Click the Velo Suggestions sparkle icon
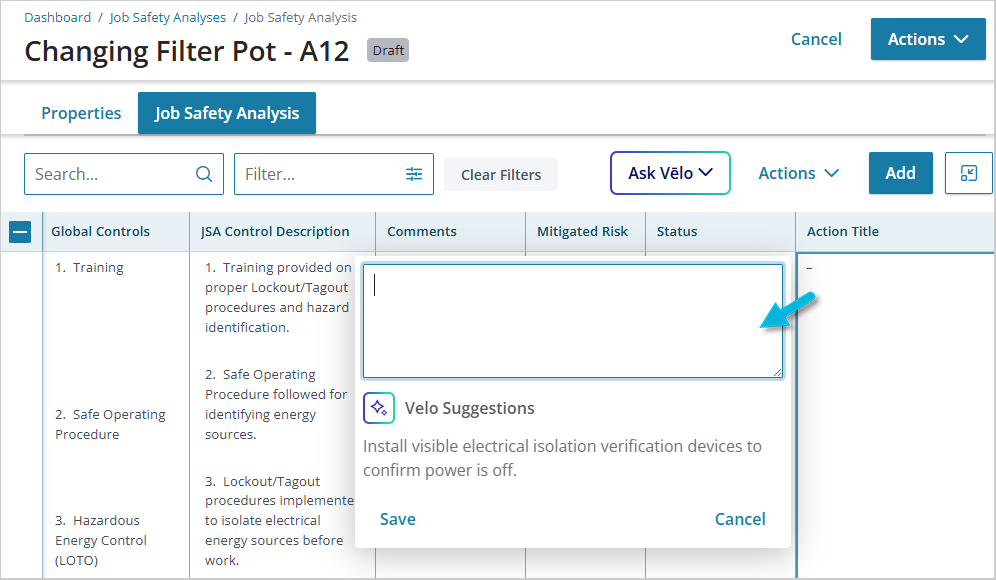 click(x=379, y=408)
